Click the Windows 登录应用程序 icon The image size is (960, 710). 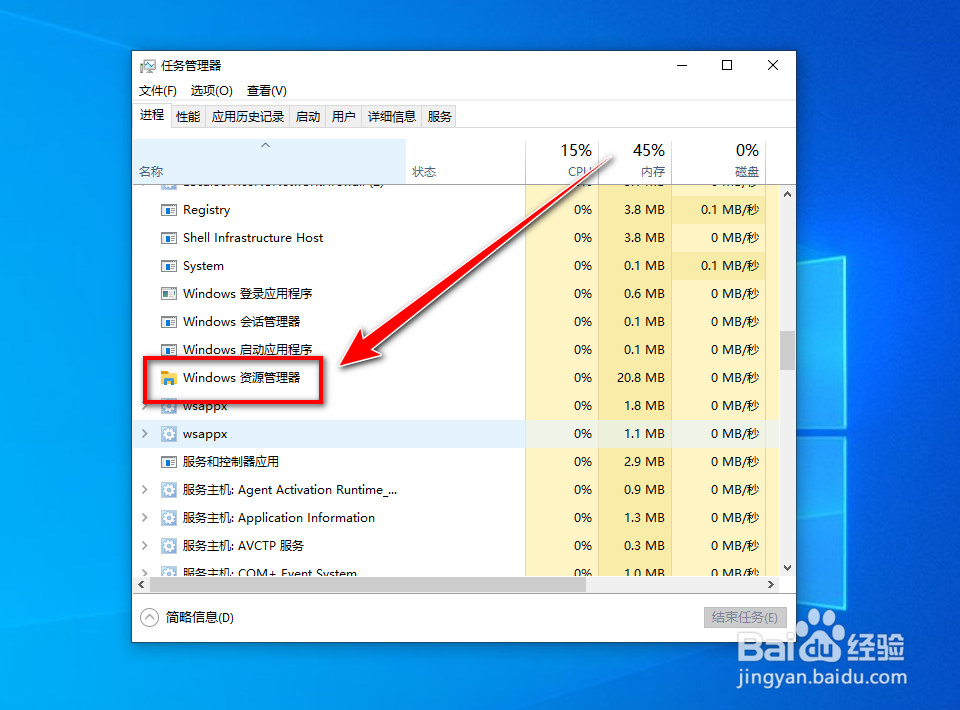[167, 293]
